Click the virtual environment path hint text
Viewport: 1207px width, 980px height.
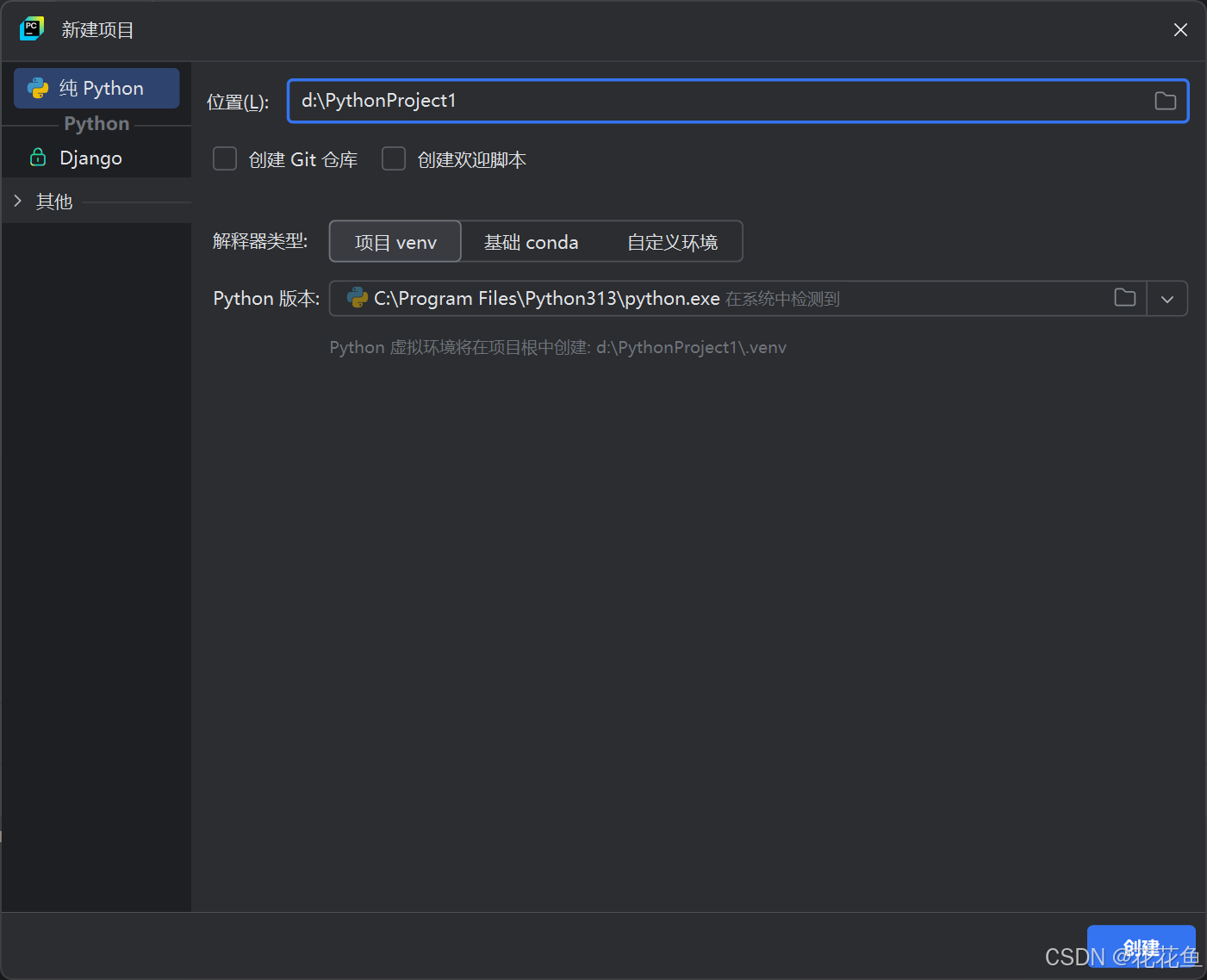click(558, 347)
